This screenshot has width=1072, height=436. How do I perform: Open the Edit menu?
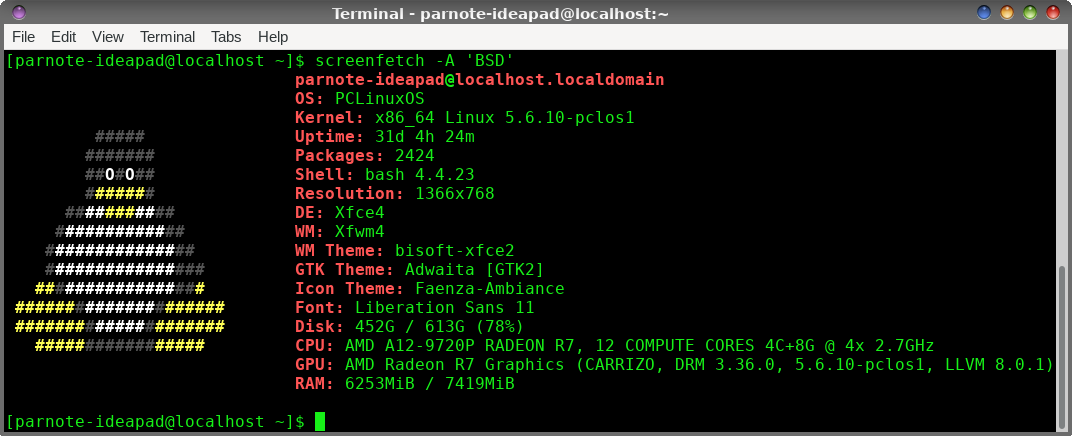(x=64, y=37)
